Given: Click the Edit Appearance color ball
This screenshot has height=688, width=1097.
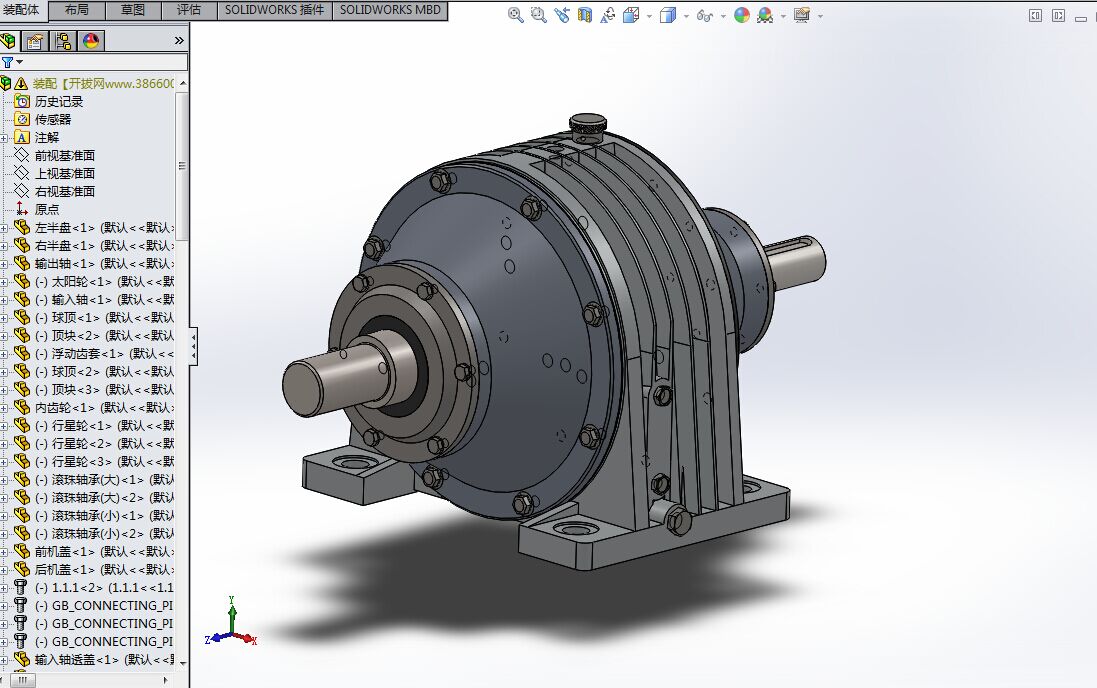Looking at the screenshot, I should [741, 15].
